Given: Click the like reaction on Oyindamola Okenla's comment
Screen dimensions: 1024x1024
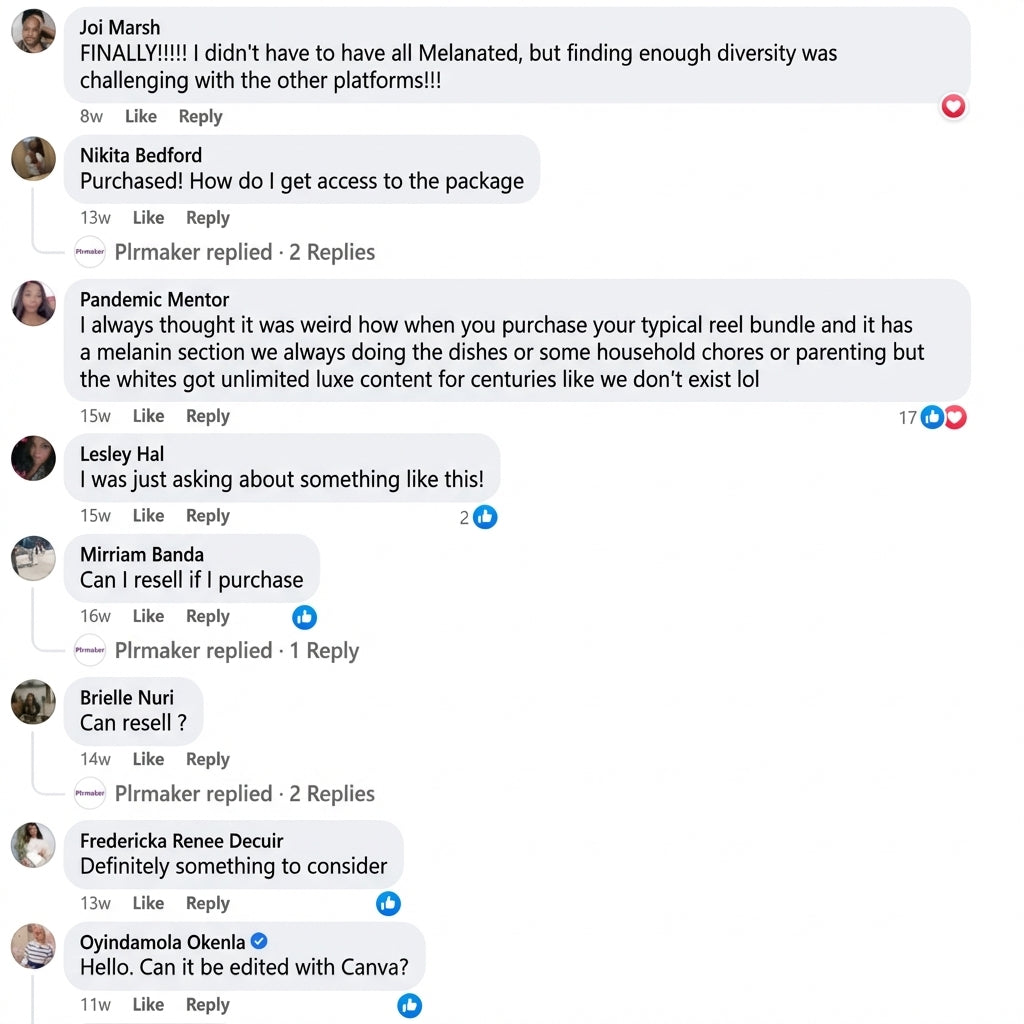Looking at the screenshot, I should (409, 1006).
